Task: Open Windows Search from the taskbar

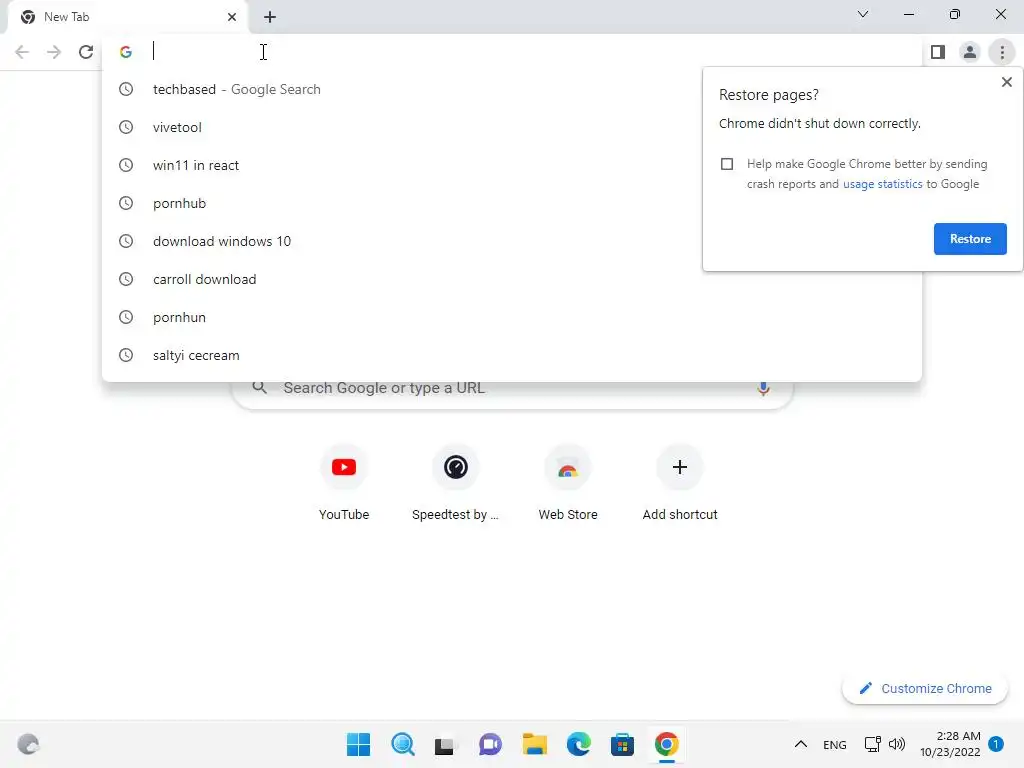Action: click(x=402, y=744)
